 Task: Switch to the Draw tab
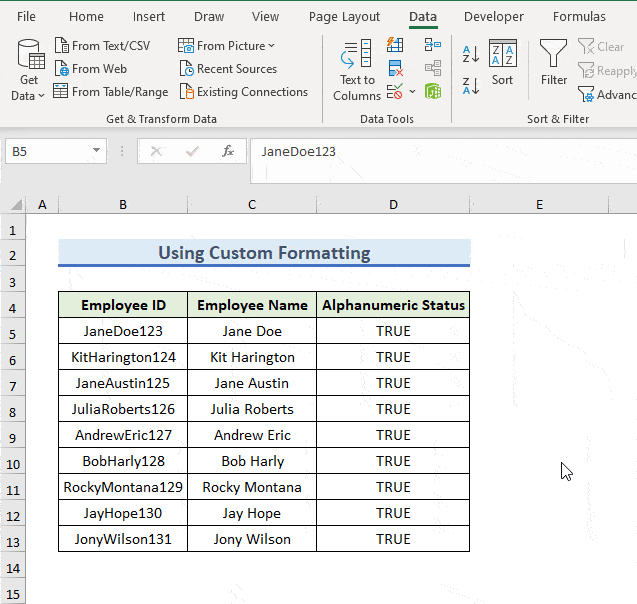click(209, 17)
